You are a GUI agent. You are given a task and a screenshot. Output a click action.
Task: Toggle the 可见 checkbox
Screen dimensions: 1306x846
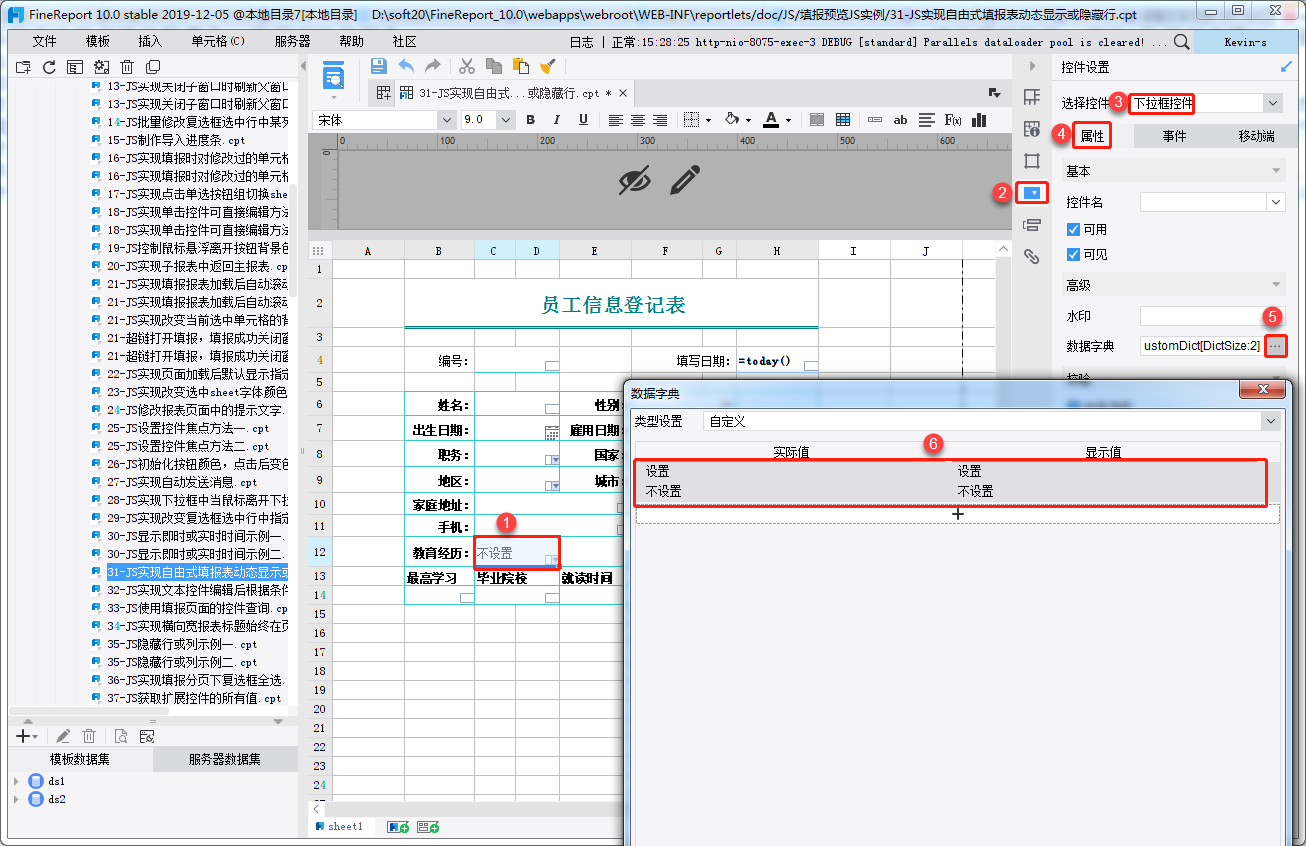coord(1074,254)
